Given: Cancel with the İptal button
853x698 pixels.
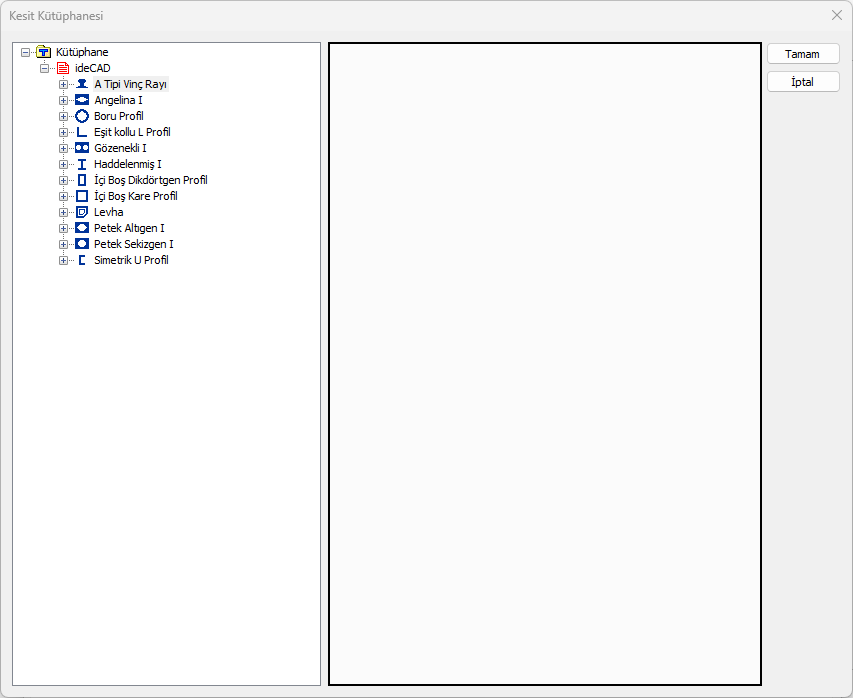Looking at the screenshot, I should point(803,82).
